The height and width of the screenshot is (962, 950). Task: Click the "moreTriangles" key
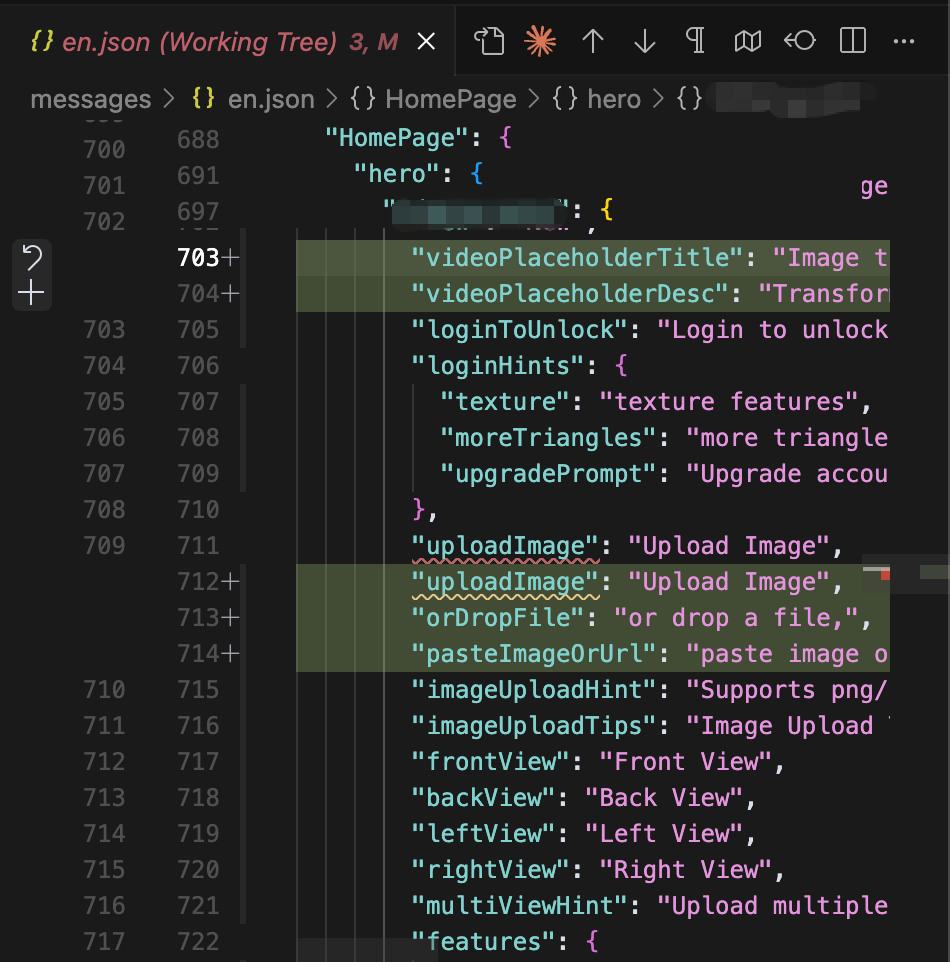point(548,438)
